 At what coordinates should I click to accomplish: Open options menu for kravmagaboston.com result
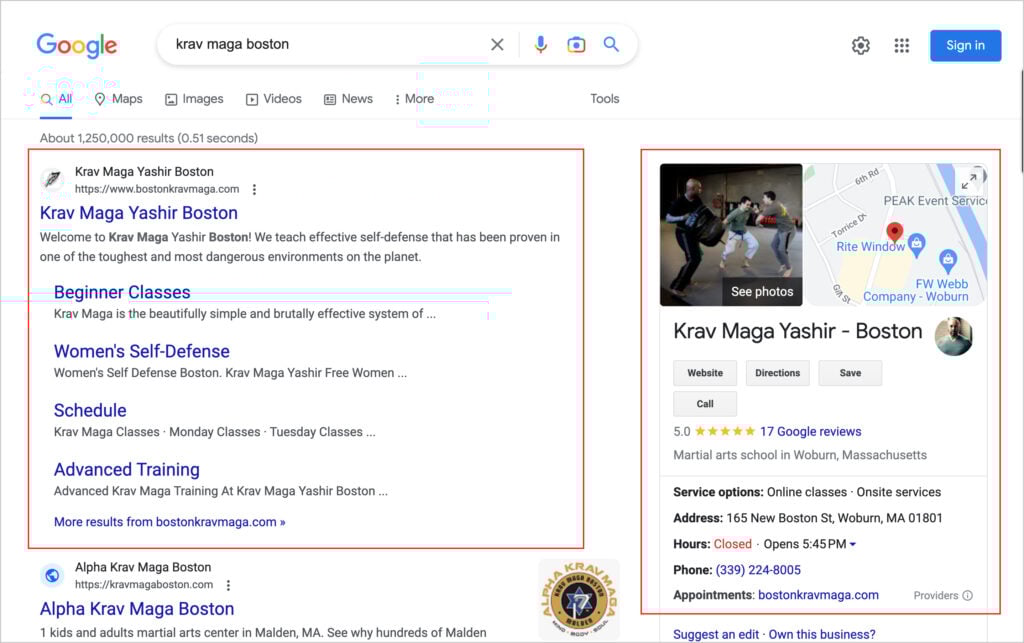[x=228, y=585]
